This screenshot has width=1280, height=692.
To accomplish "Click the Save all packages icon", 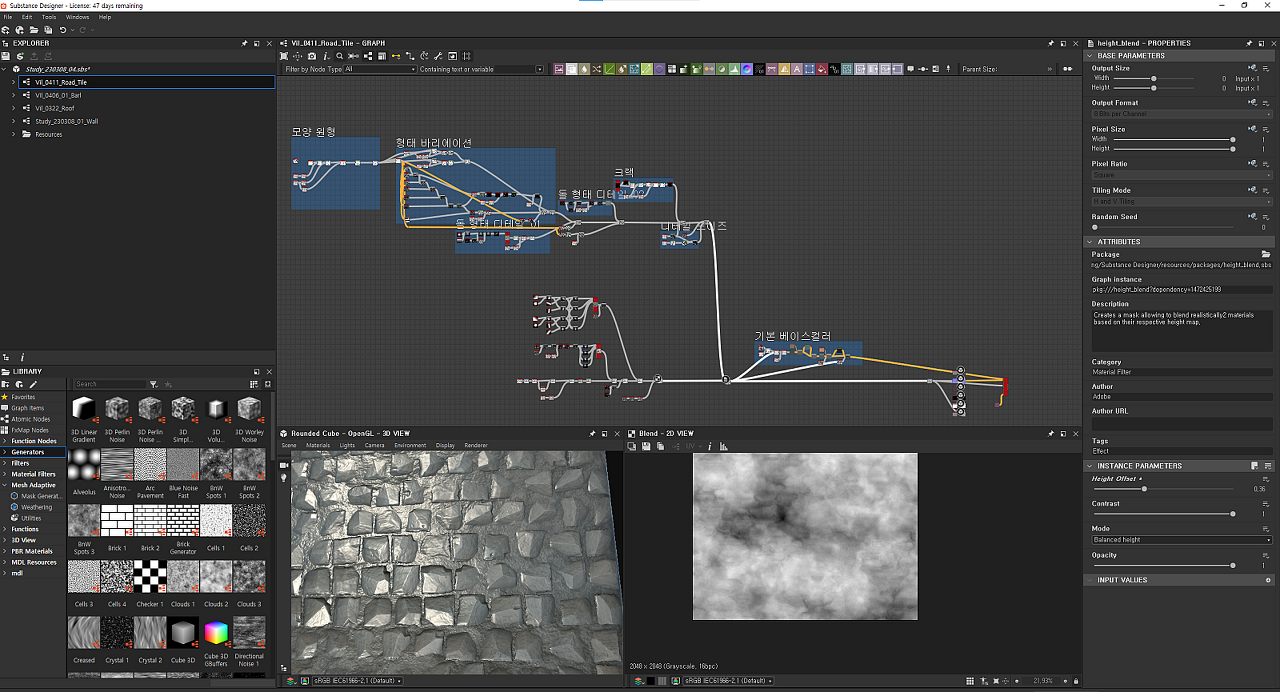I will [47, 30].
